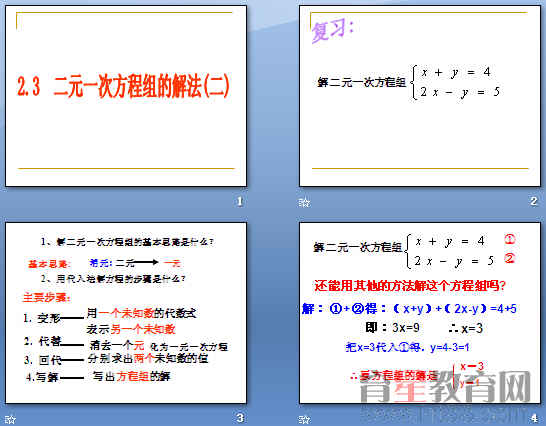Click the red '主要步骤:' label
Screen dimensions: 546x426
[x=47, y=297]
